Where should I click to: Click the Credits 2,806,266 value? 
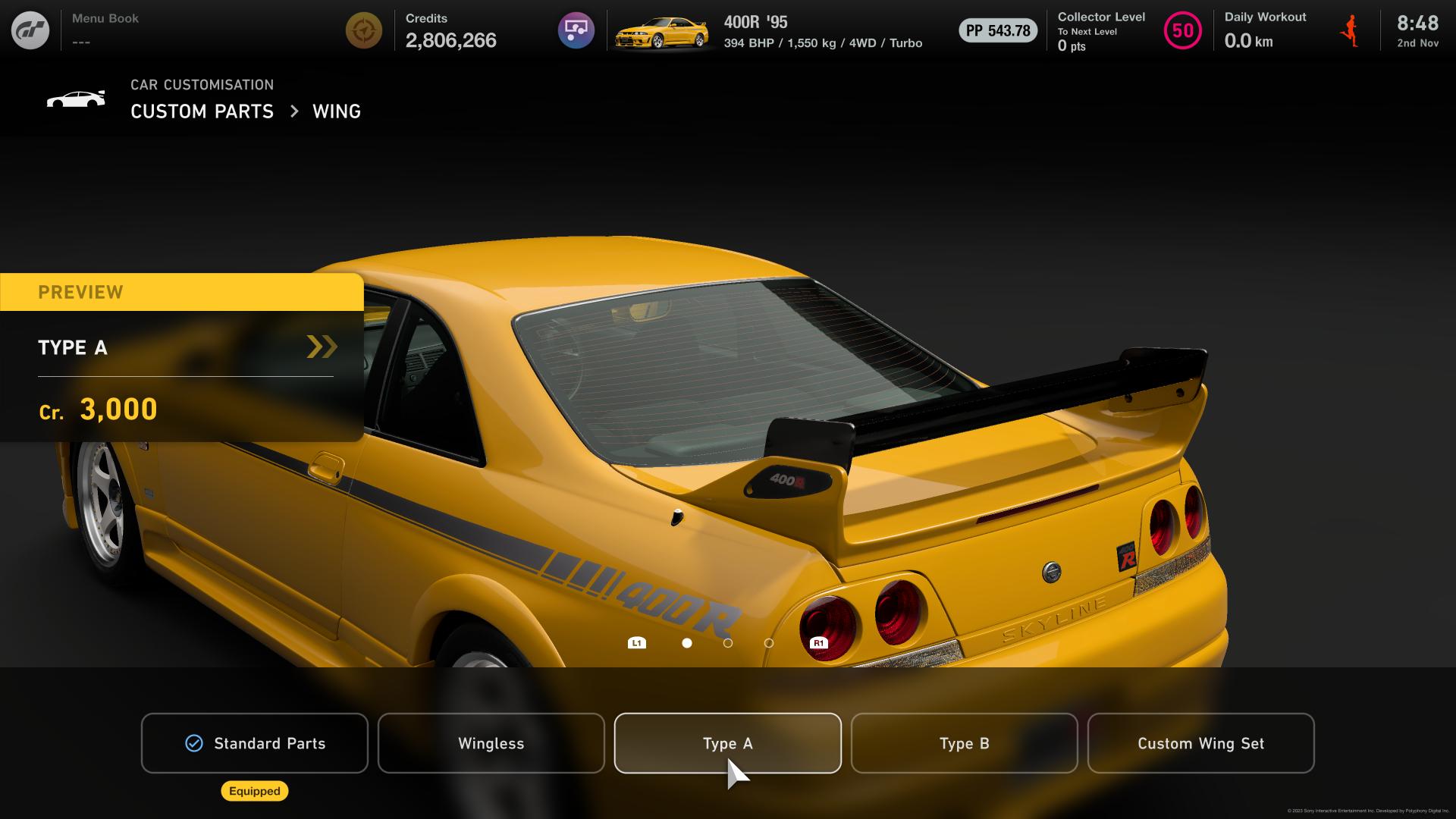pos(451,40)
